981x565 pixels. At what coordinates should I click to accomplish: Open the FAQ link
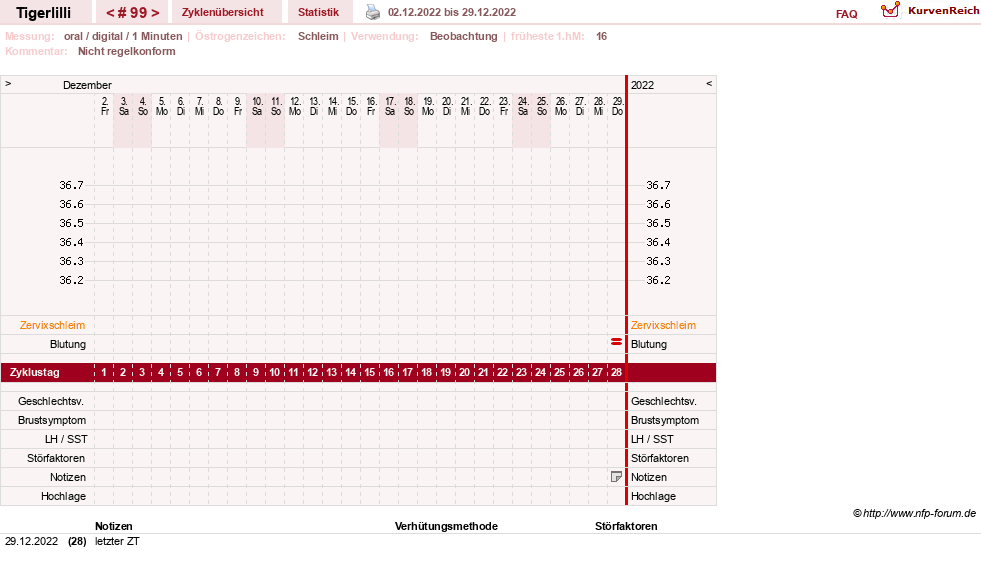point(846,14)
